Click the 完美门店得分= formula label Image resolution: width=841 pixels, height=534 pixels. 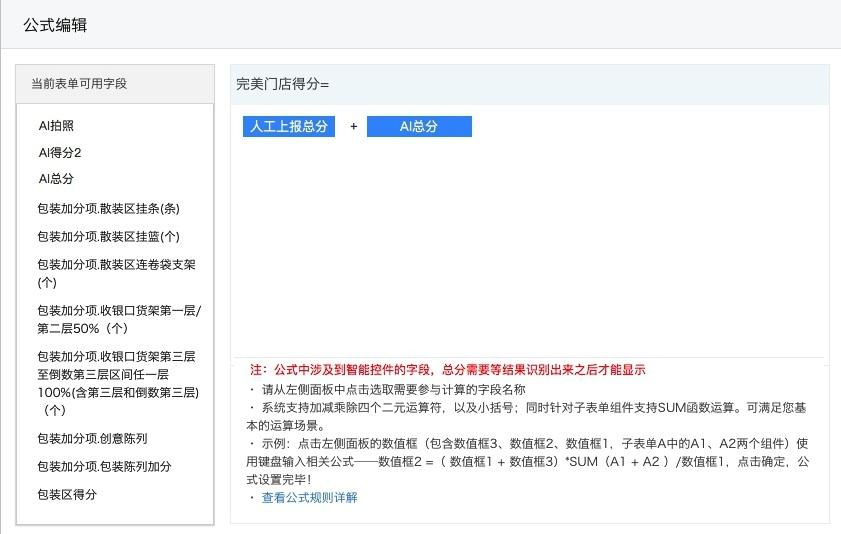pos(283,85)
